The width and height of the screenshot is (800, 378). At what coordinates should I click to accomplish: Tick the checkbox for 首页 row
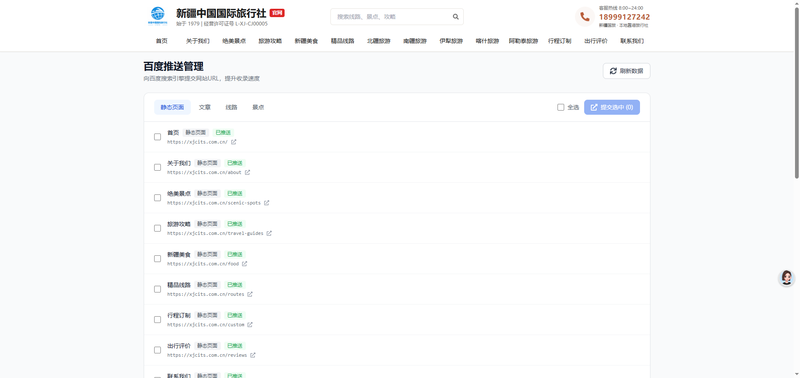click(158, 137)
